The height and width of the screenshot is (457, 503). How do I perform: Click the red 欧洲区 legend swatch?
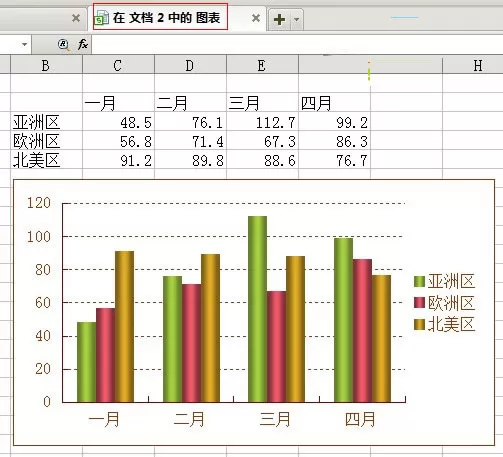[x=419, y=303]
